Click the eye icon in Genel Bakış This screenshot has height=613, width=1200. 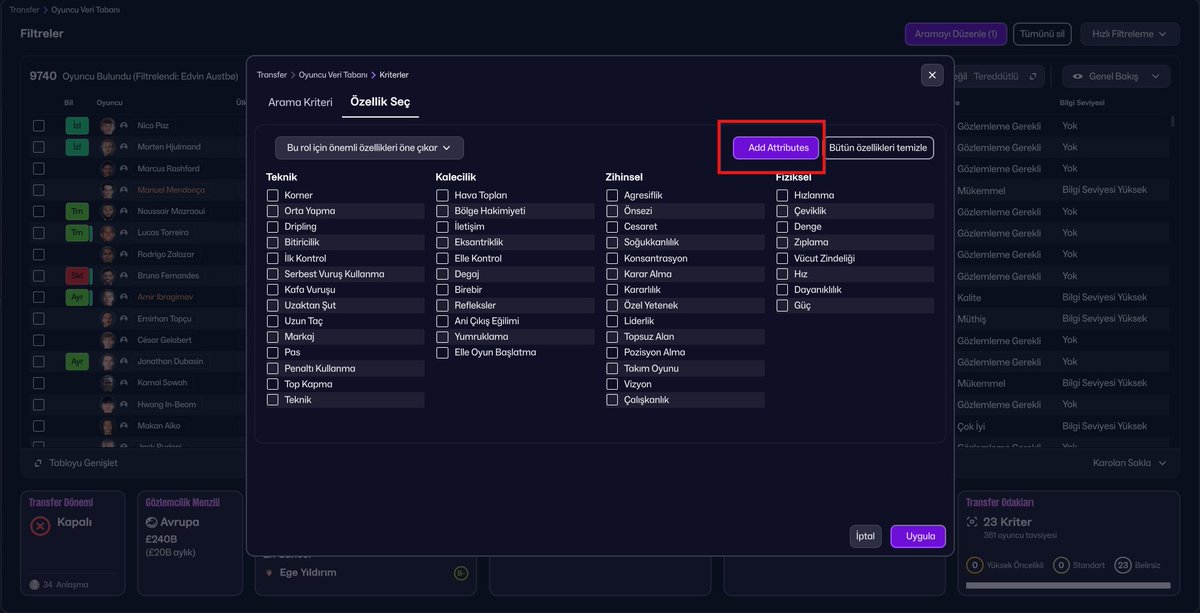tap(1080, 76)
